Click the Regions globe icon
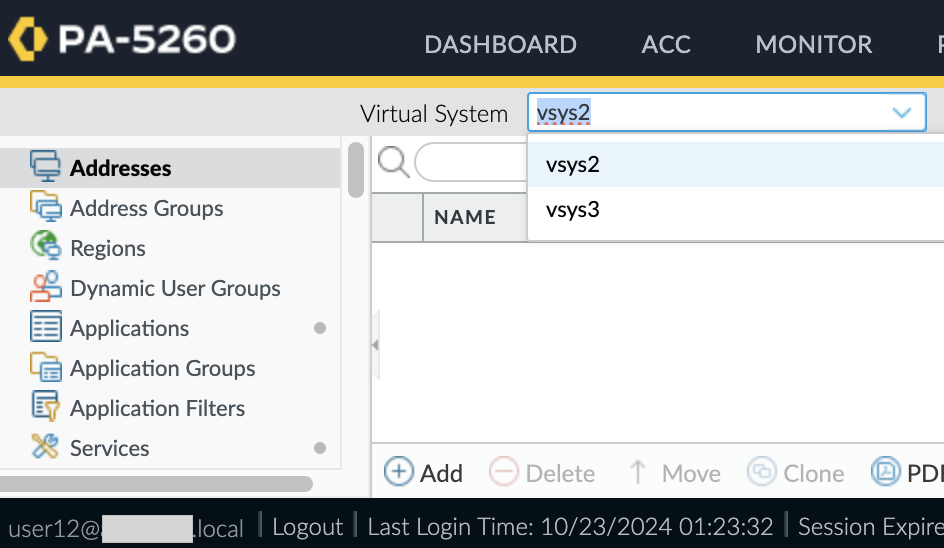Screen dimensions: 944x548 coord(45,246)
